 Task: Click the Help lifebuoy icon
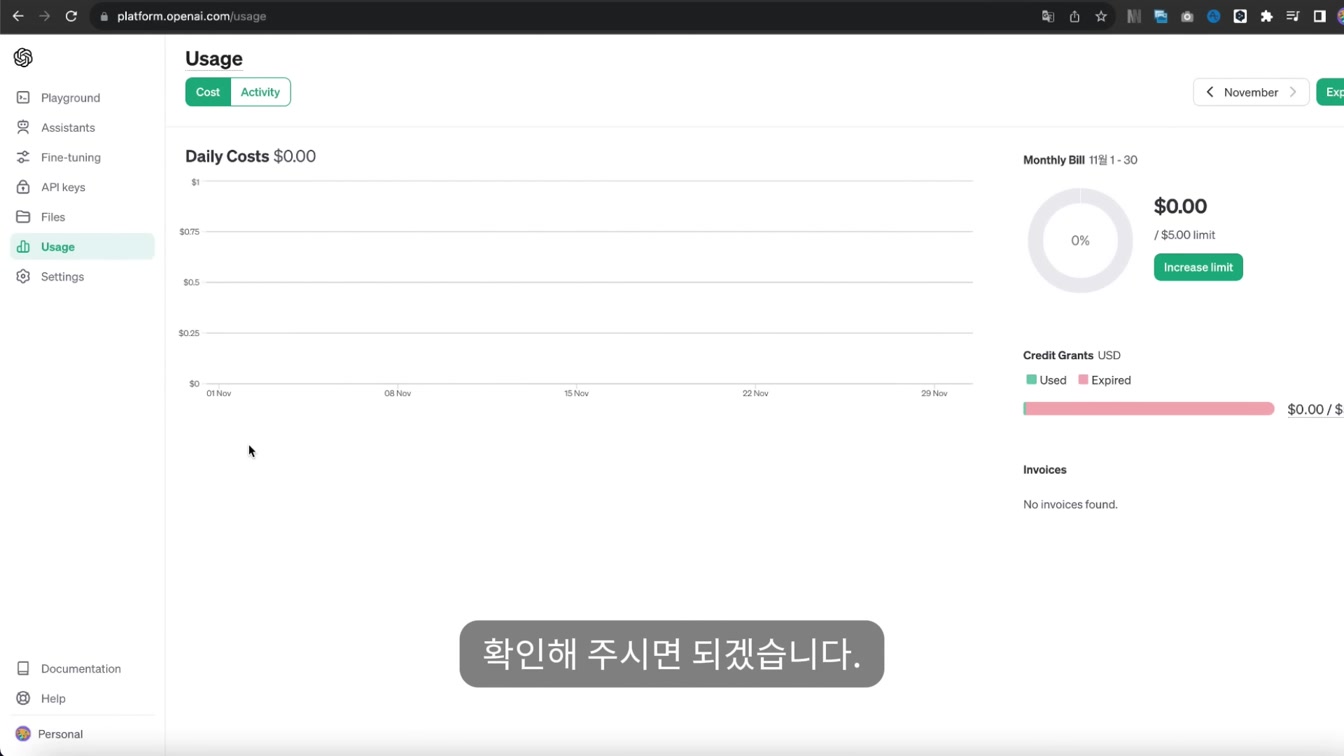(x=23, y=699)
